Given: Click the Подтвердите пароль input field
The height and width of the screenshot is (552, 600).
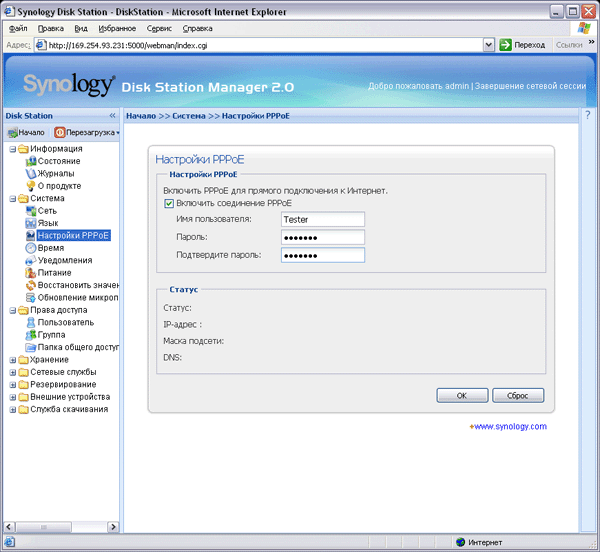Looking at the screenshot, I should (x=323, y=255).
